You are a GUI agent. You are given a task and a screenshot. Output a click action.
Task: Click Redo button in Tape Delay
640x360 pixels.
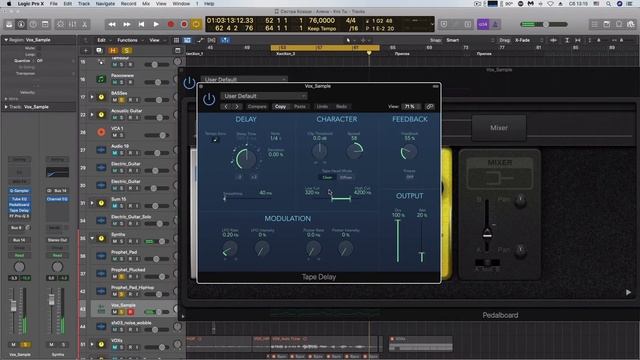[341, 107]
